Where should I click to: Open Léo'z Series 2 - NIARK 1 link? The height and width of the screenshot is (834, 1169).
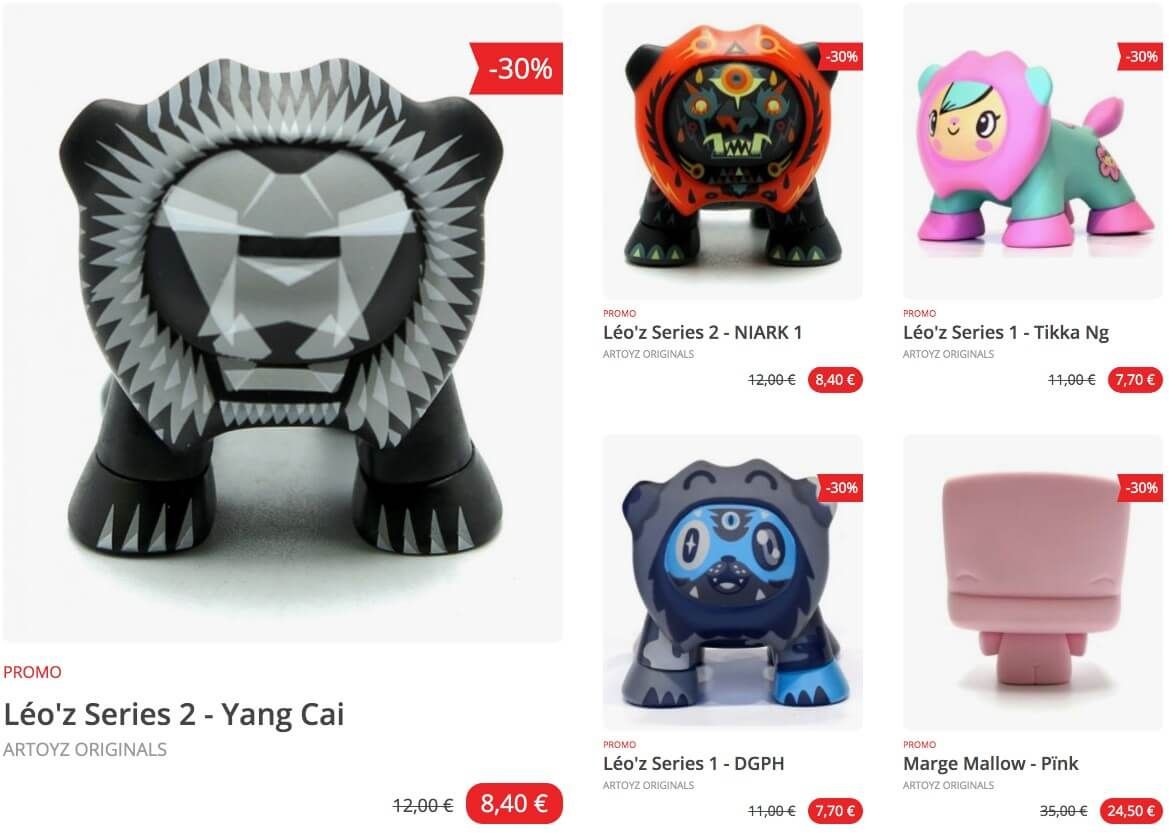pyautogui.click(x=702, y=332)
